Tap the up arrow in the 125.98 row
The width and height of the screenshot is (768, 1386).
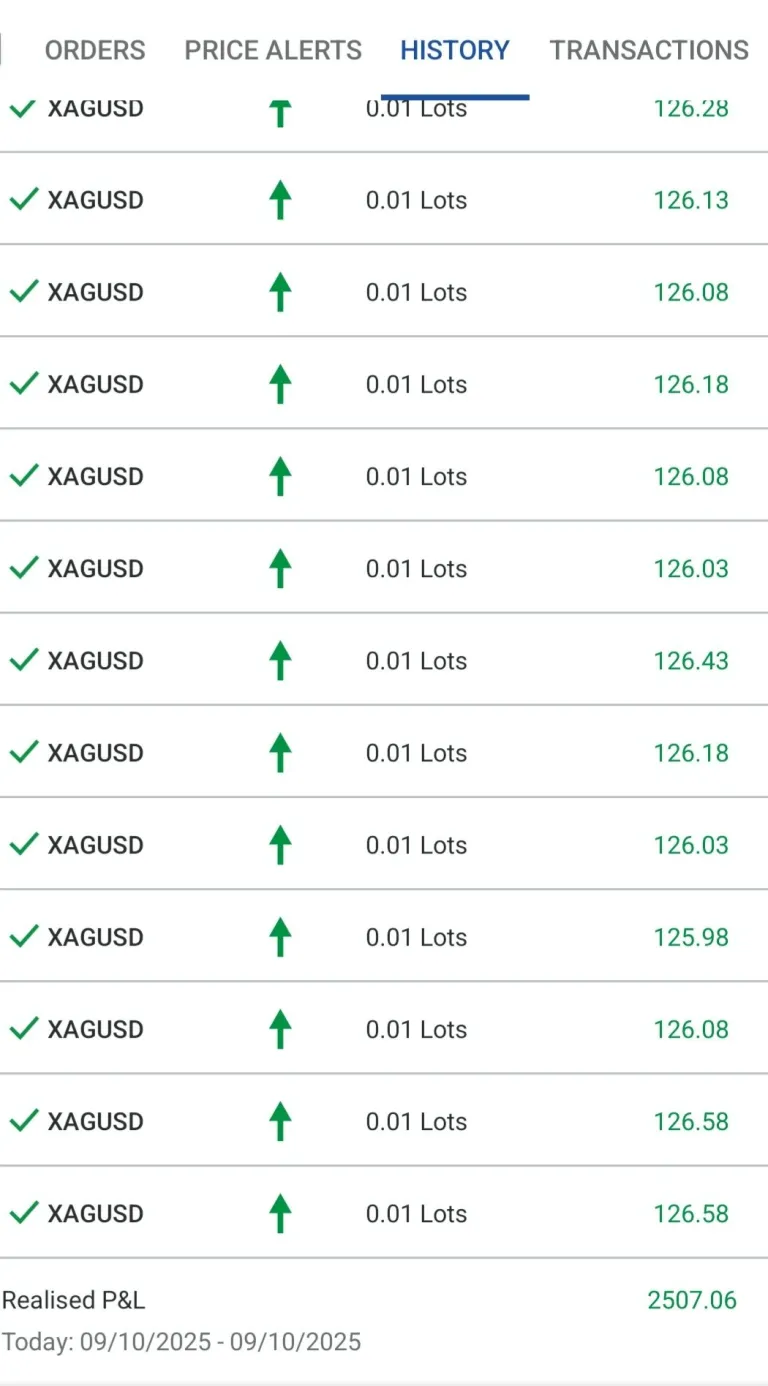pyautogui.click(x=280, y=937)
